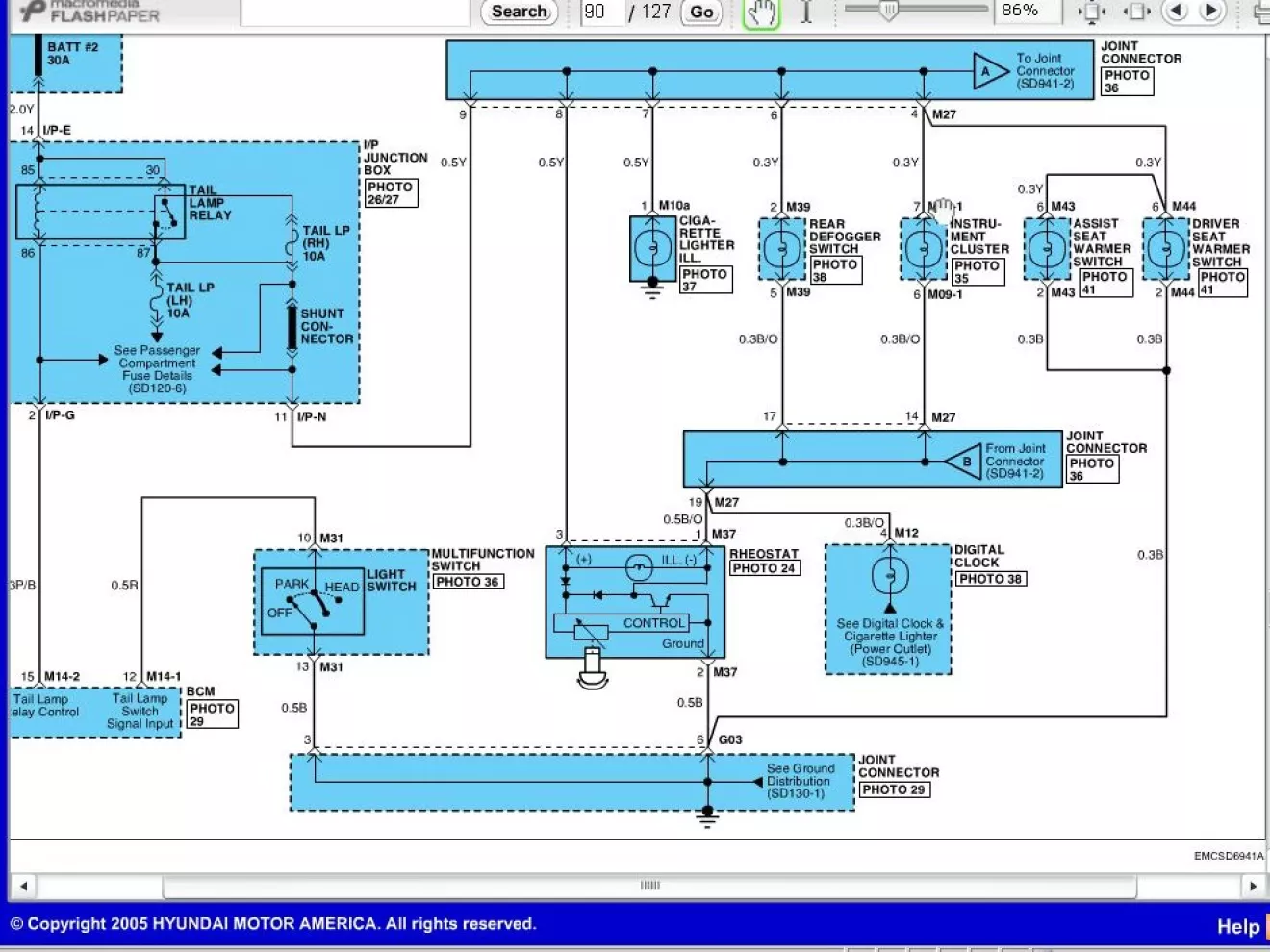
Task: Click the horizontal scrollbar left arrow
Action: (x=23, y=886)
